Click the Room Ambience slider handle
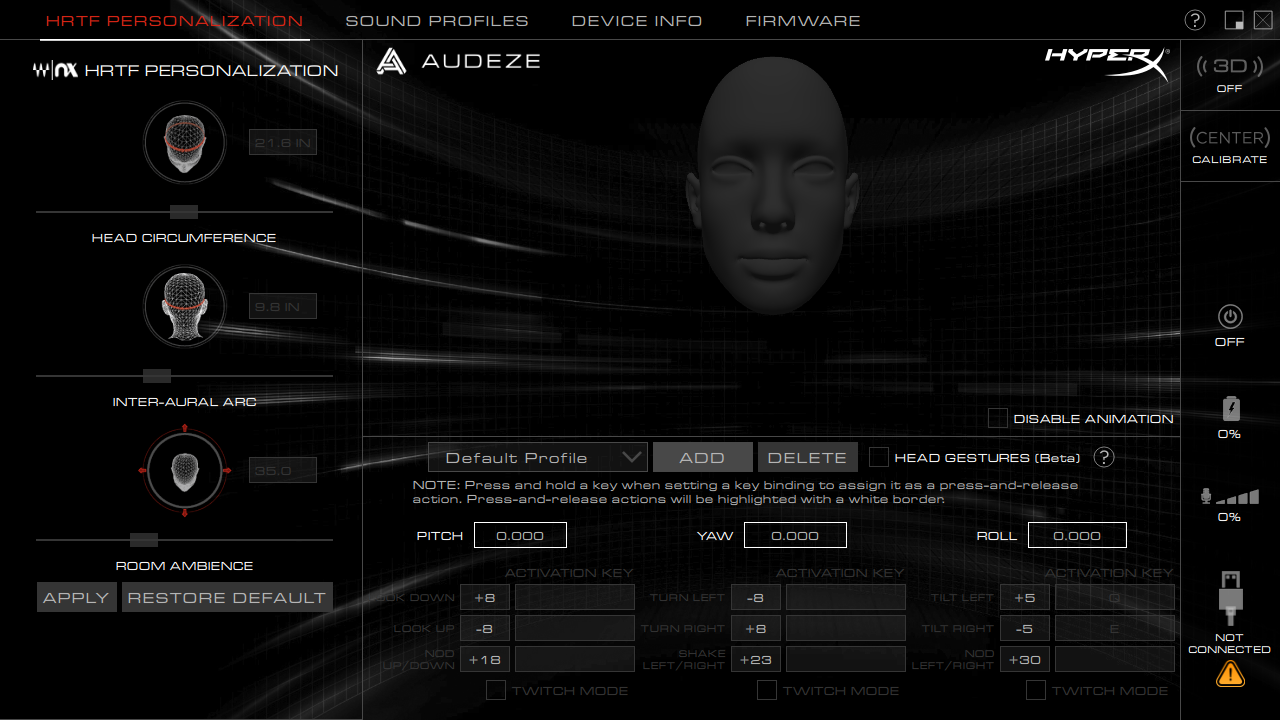The height and width of the screenshot is (720, 1280). [144, 540]
